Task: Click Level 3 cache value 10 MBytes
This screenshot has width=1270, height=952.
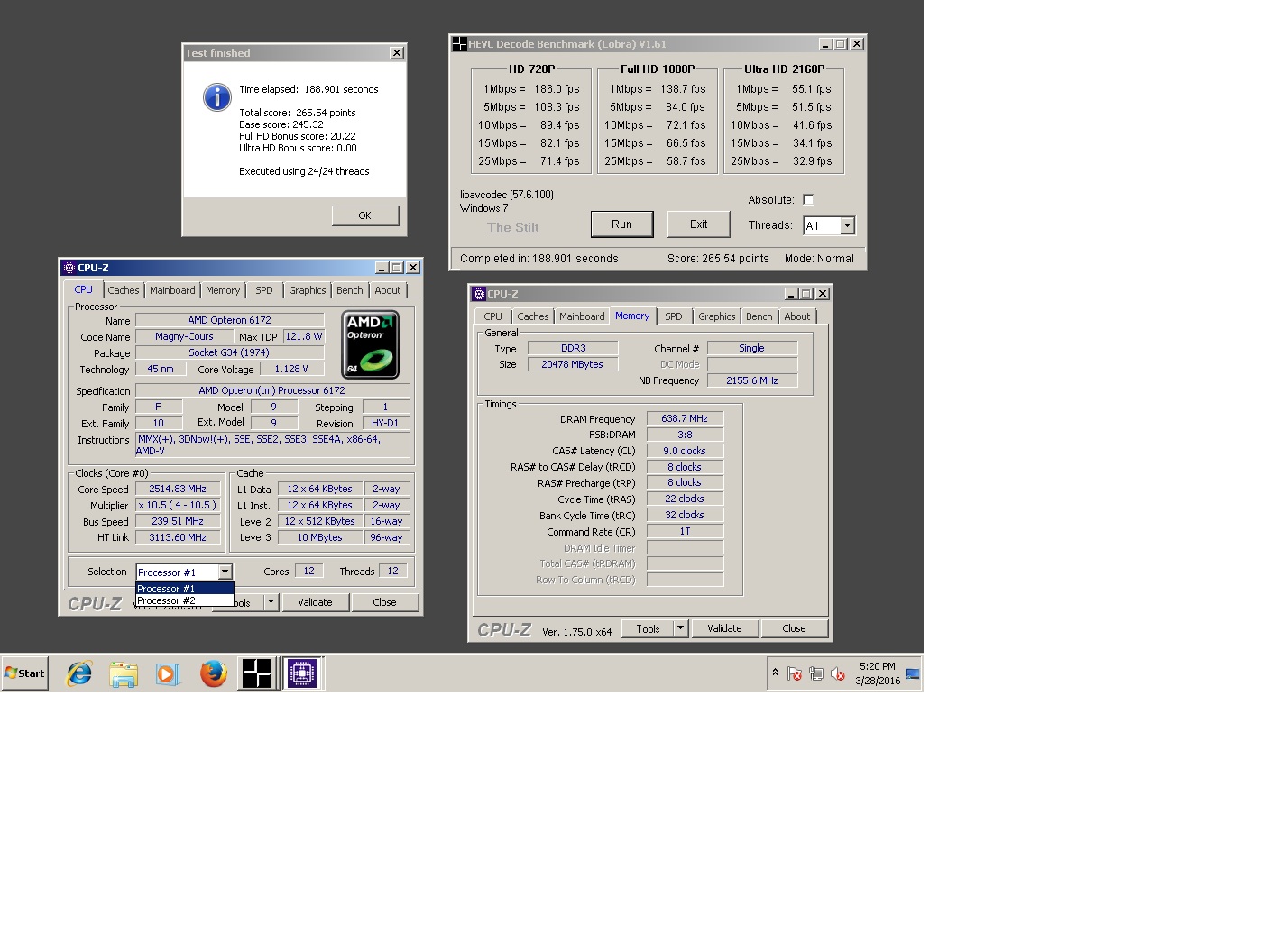Action: click(320, 537)
